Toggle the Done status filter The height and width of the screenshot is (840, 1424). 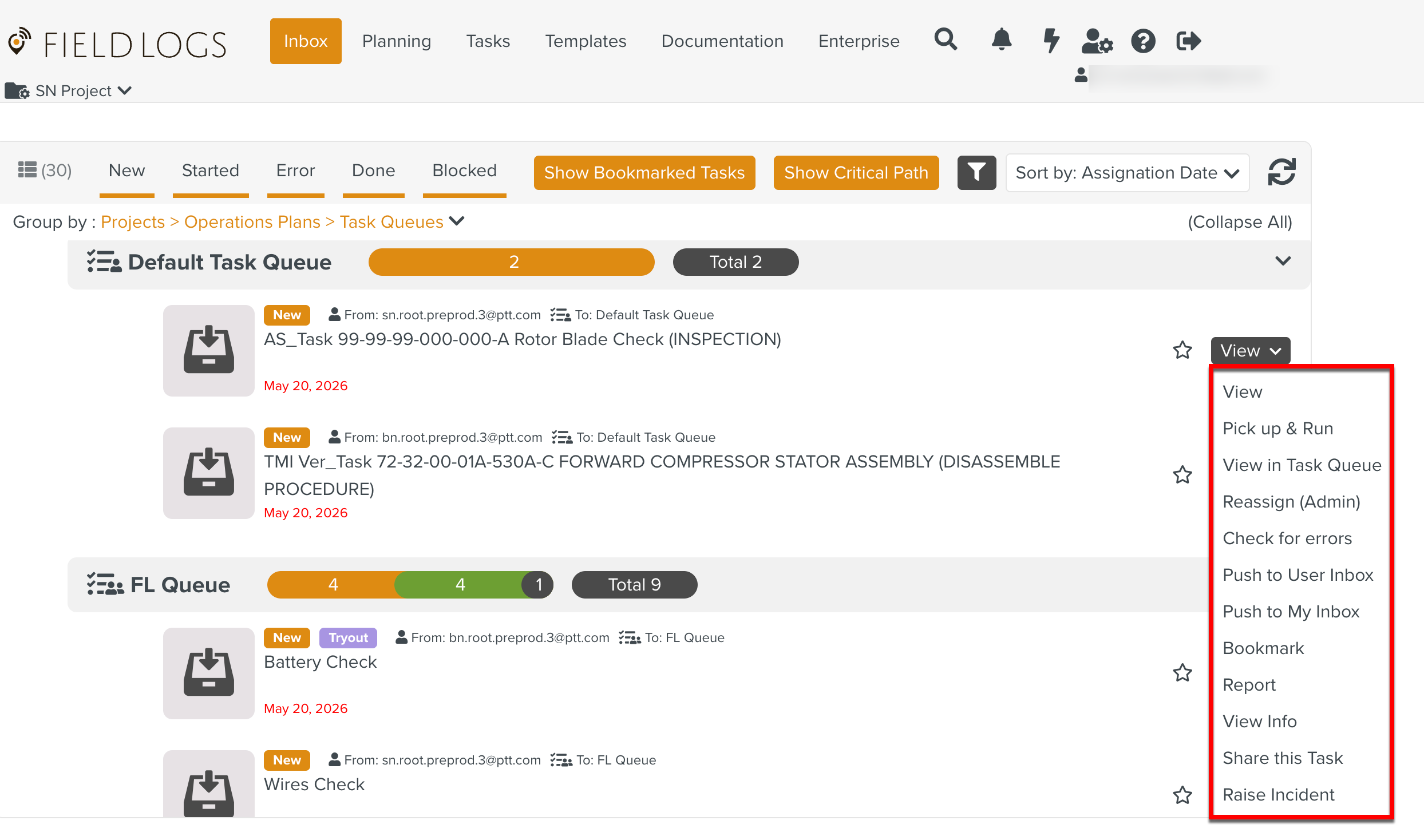pyautogui.click(x=373, y=171)
